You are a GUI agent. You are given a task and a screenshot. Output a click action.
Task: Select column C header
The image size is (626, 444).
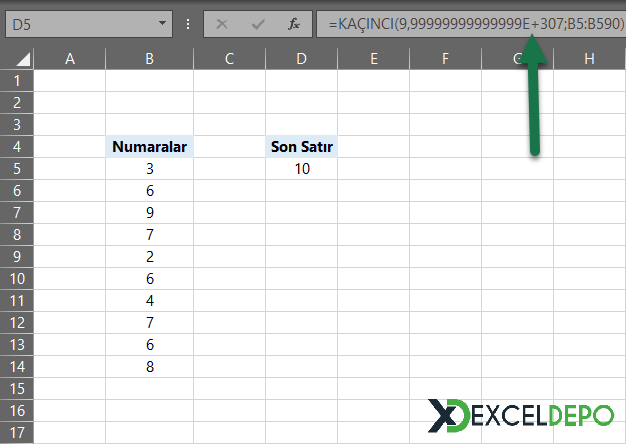click(230, 59)
